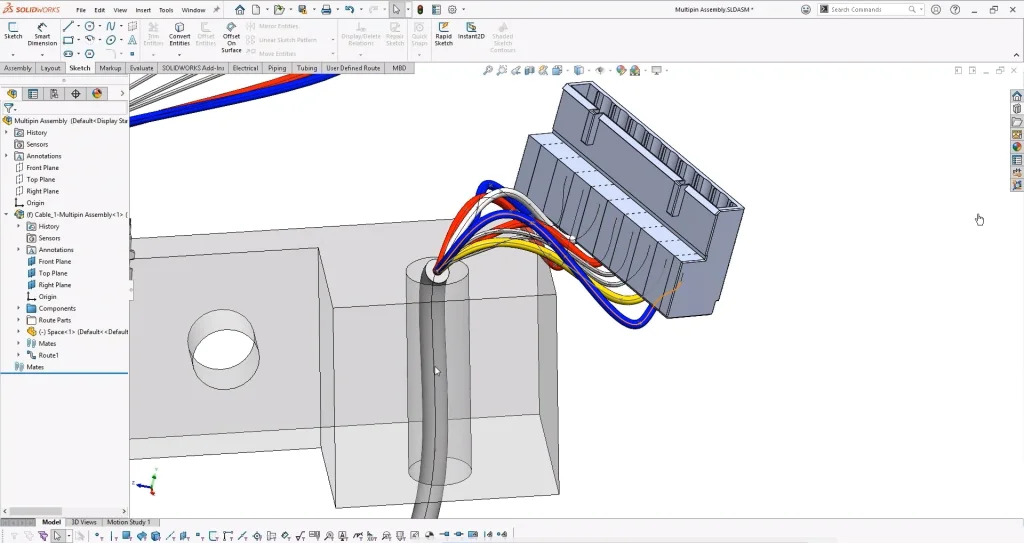This screenshot has width=1024, height=543.
Task: Open the Instant2D tool
Action: pos(471,31)
